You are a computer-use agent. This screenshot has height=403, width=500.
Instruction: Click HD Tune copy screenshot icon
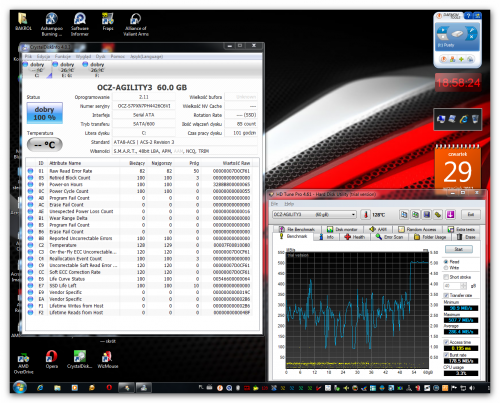pos(415,214)
